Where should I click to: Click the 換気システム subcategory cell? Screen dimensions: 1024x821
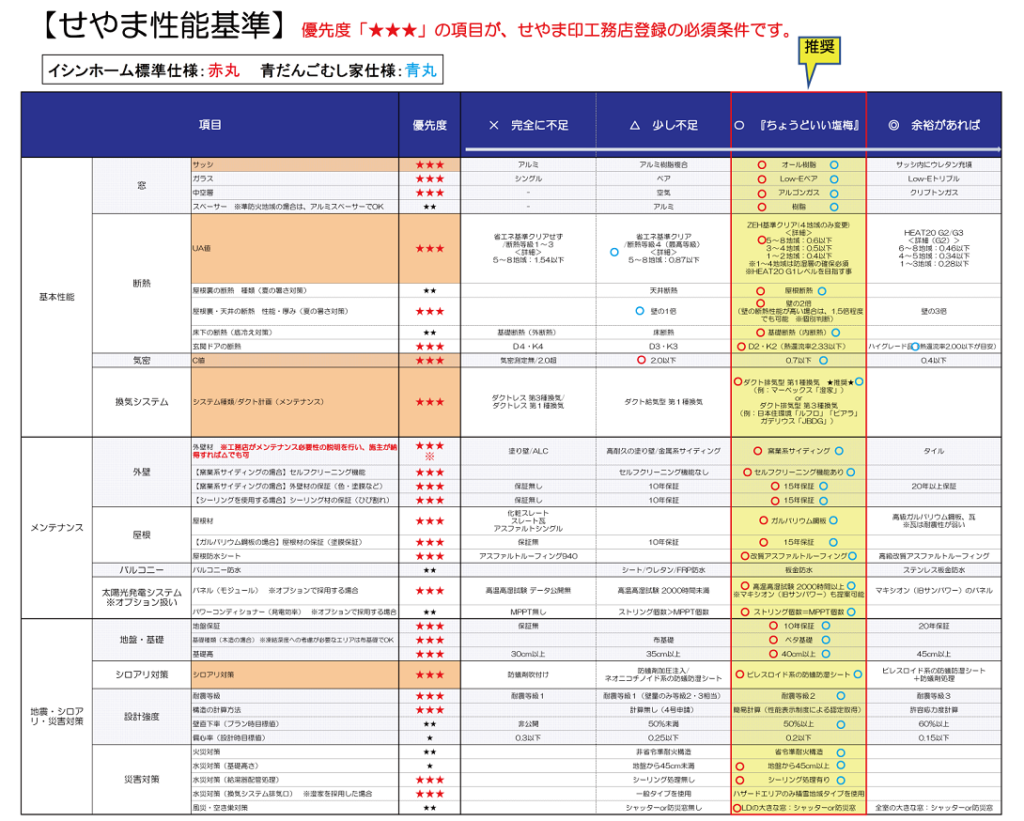(x=142, y=402)
